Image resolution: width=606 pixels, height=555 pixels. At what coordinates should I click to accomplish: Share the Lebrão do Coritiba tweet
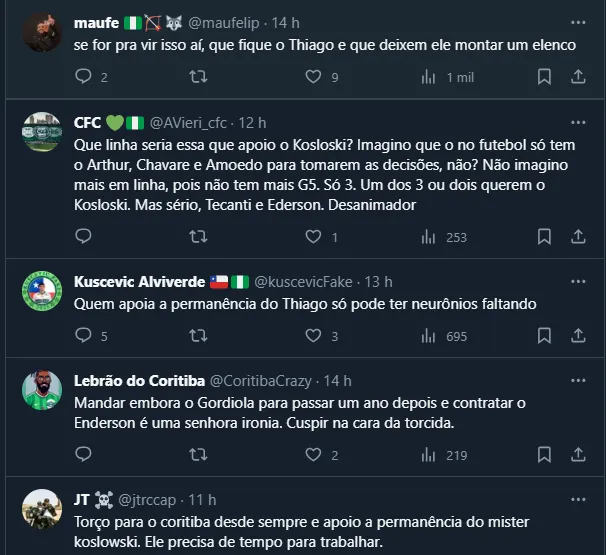(x=578, y=455)
